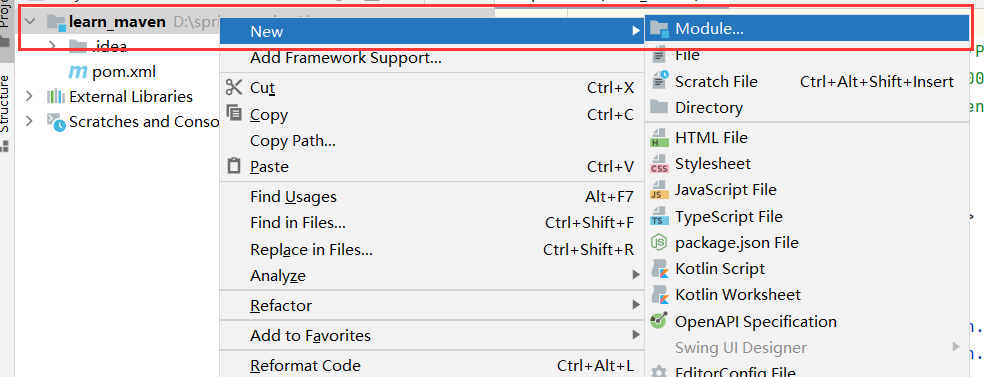Expand the .idea folder

coord(53,46)
